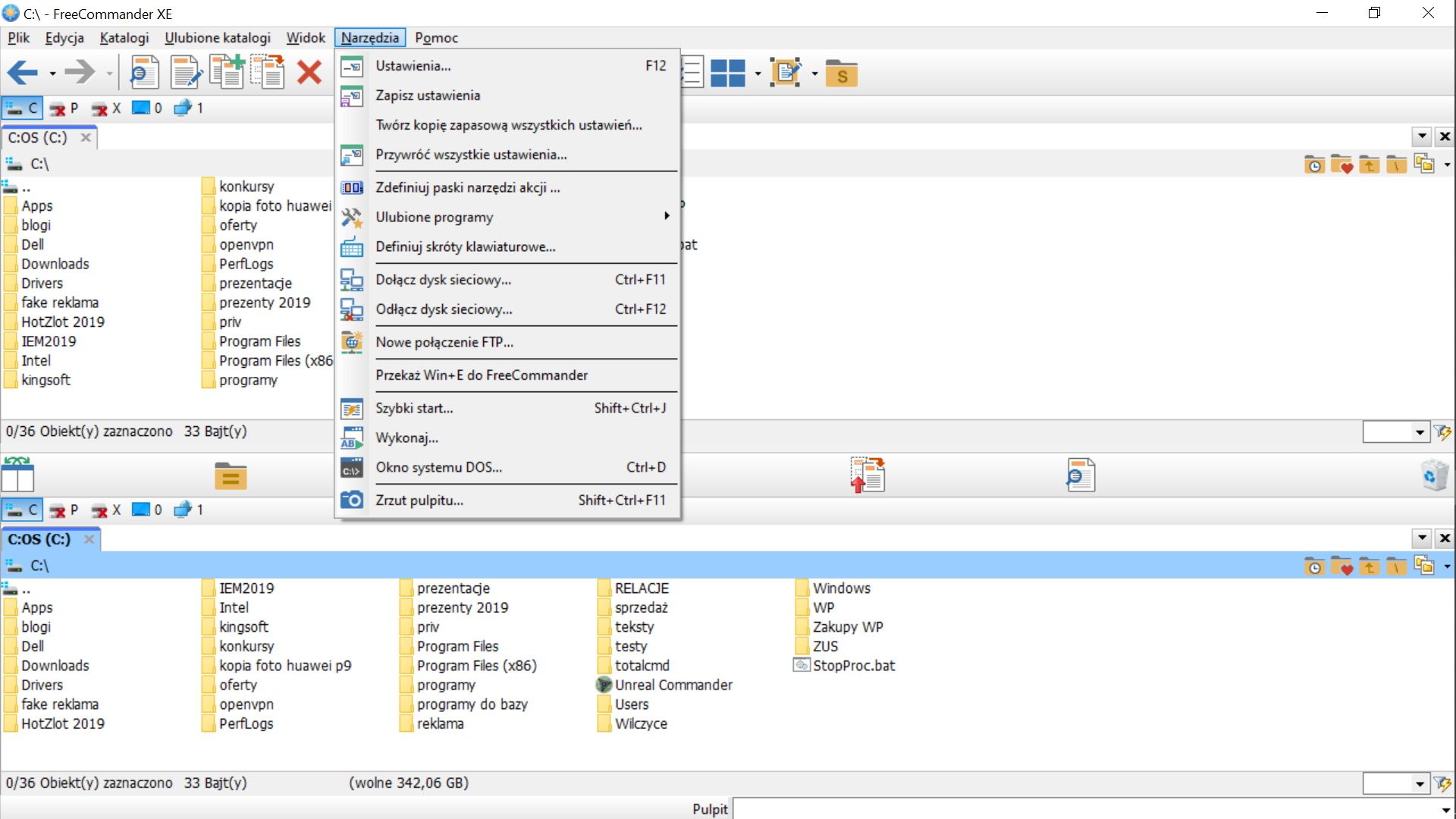1456x819 pixels.
Task: Click the gray Forward arrow in toolbar
Action: pos(80,73)
